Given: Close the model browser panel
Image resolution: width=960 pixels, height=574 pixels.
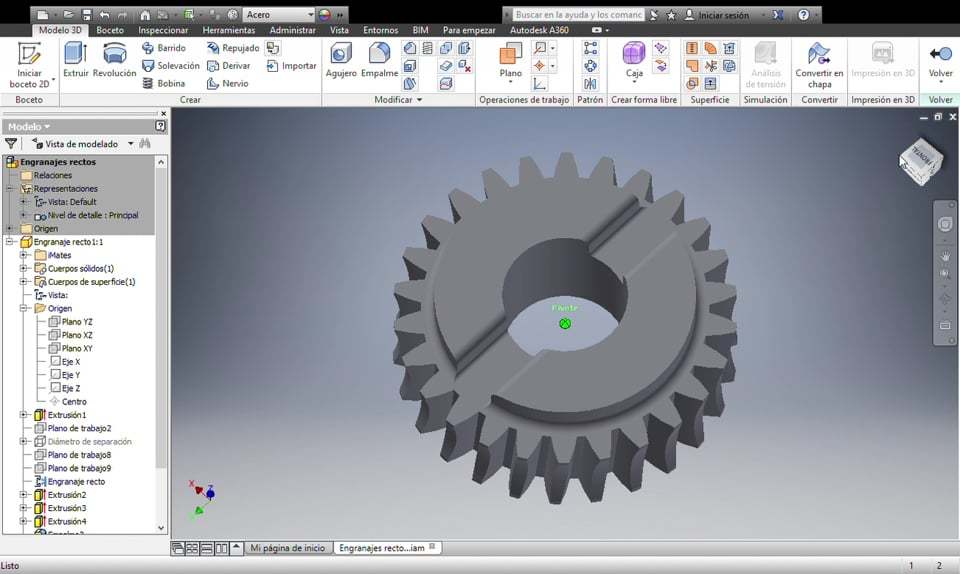Looking at the screenshot, I should [163, 113].
